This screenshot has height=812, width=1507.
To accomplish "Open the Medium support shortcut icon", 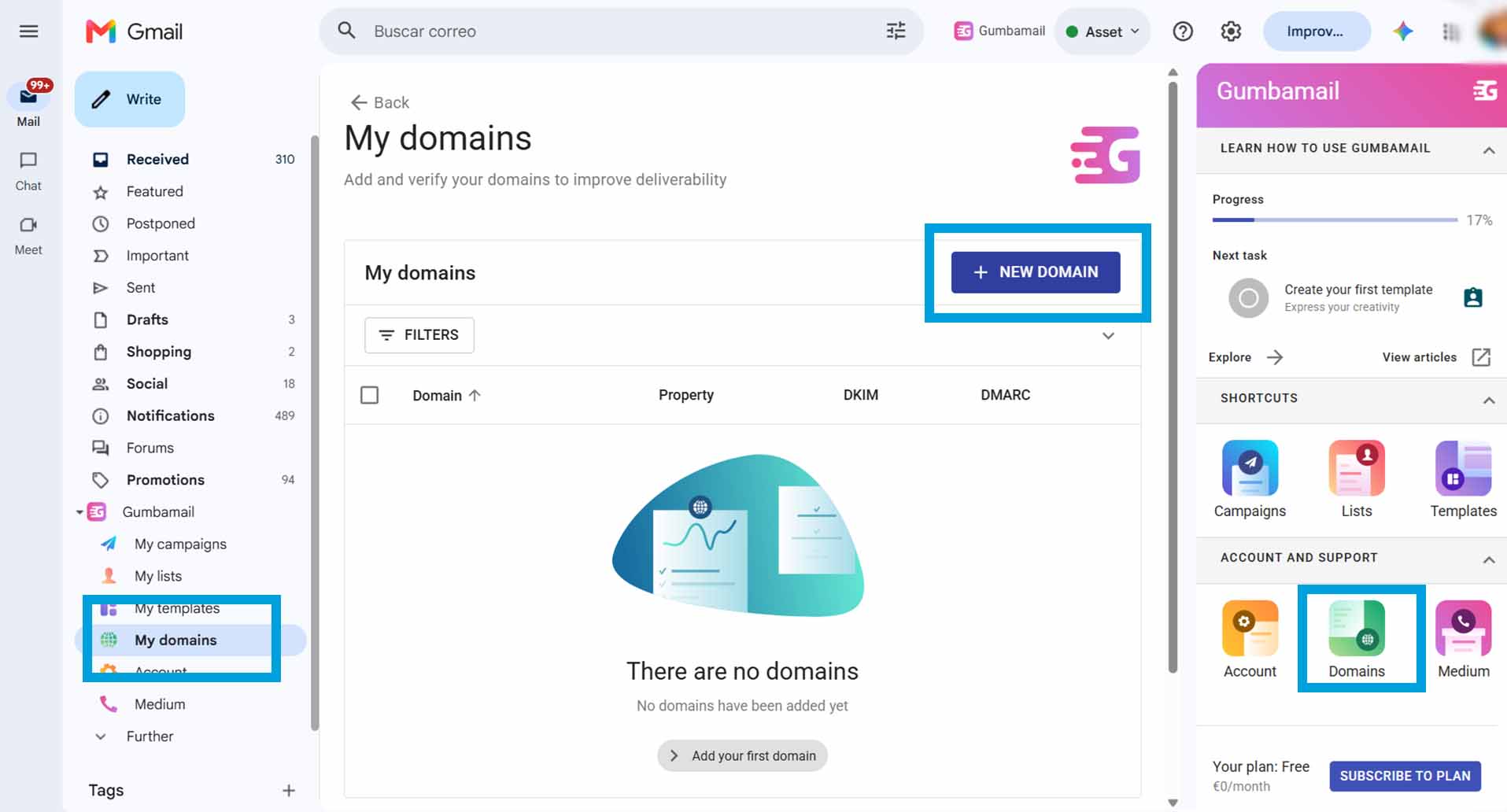I will click(1463, 628).
